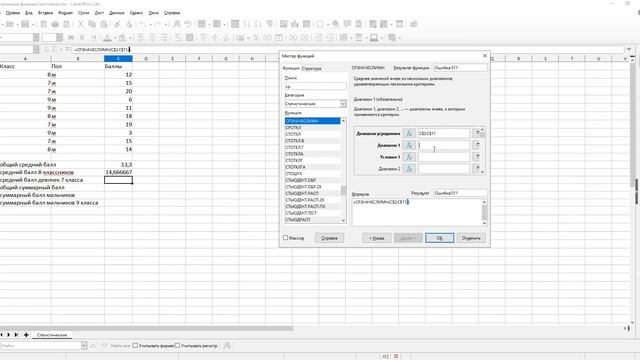Viewport: 640px width, 360px height.
Task: Open the Borders dropdown arrow
Action: (351, 38)
